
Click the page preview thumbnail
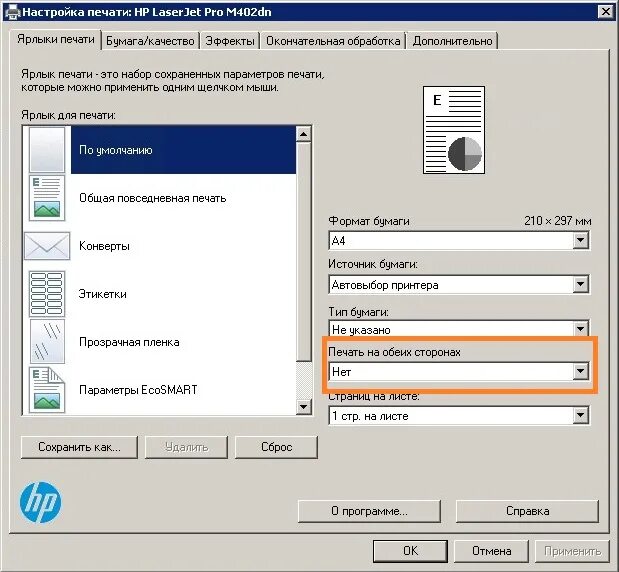[x=454, y=130]
